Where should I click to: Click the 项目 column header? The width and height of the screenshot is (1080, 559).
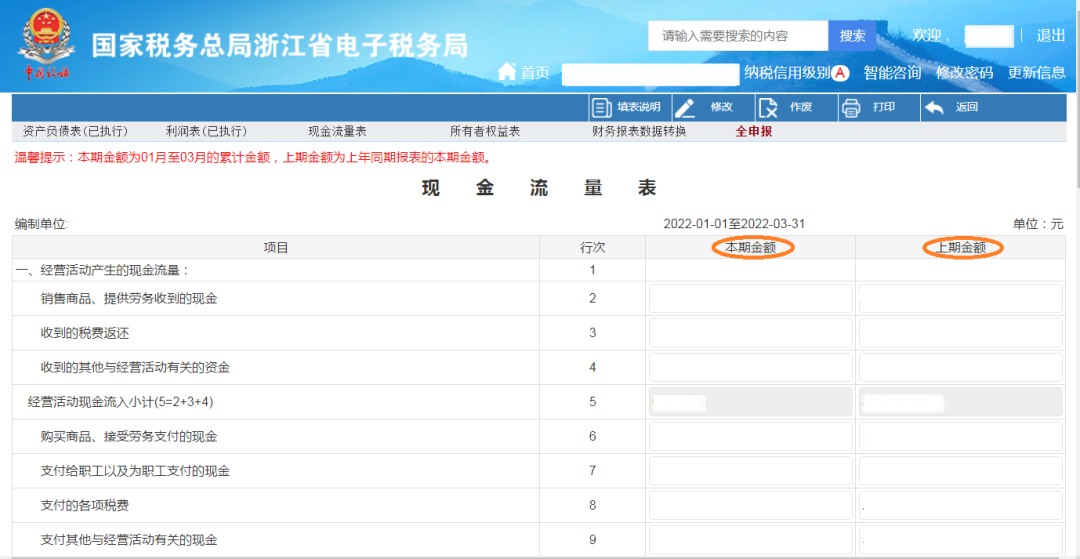coord(276,248)
